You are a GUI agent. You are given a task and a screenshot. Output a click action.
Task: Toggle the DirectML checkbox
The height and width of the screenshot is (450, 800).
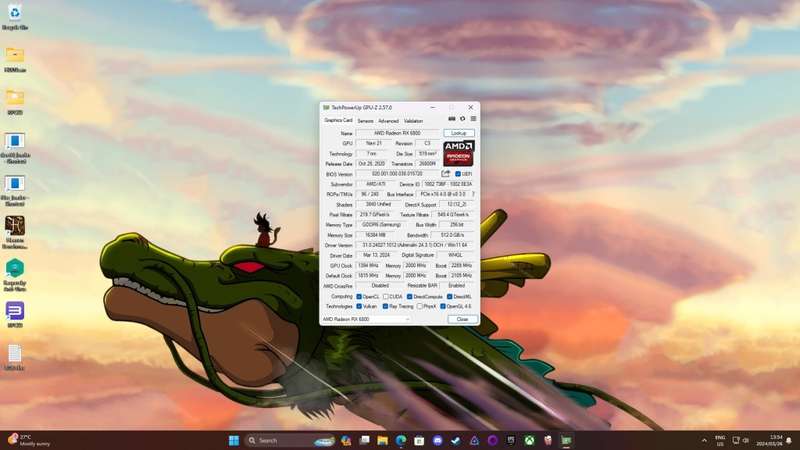[449, 296]
